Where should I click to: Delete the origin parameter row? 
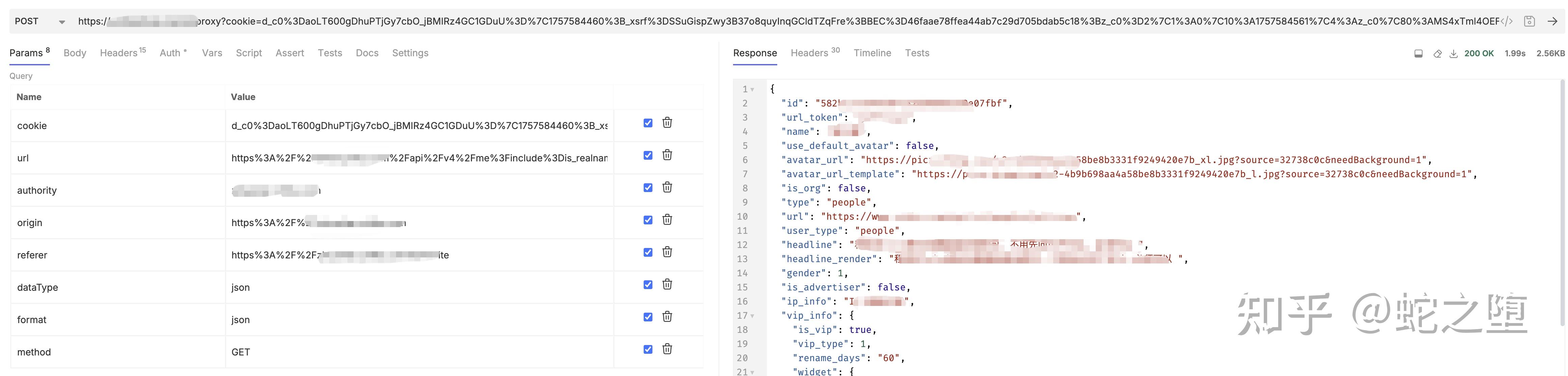pyautogui.click(x=667, y=219)
